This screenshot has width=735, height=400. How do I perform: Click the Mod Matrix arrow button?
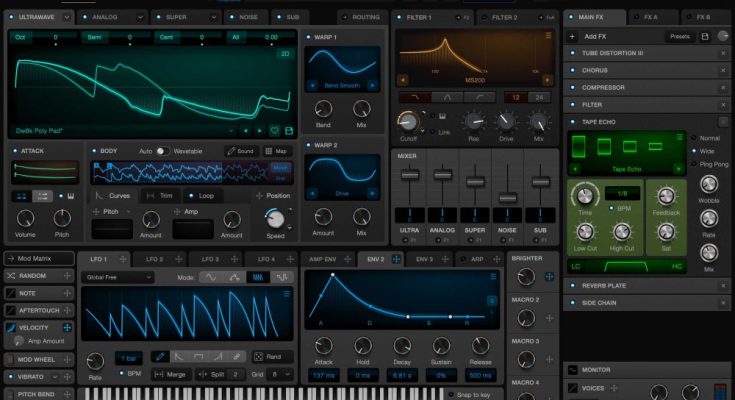11,259
